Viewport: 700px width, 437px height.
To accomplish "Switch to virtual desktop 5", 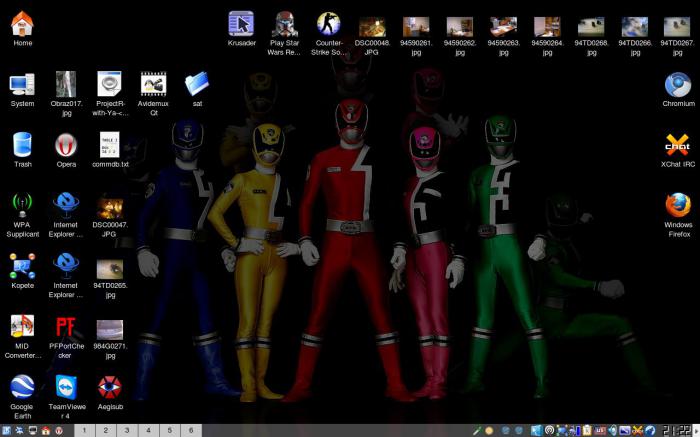I will pos(170,430).
